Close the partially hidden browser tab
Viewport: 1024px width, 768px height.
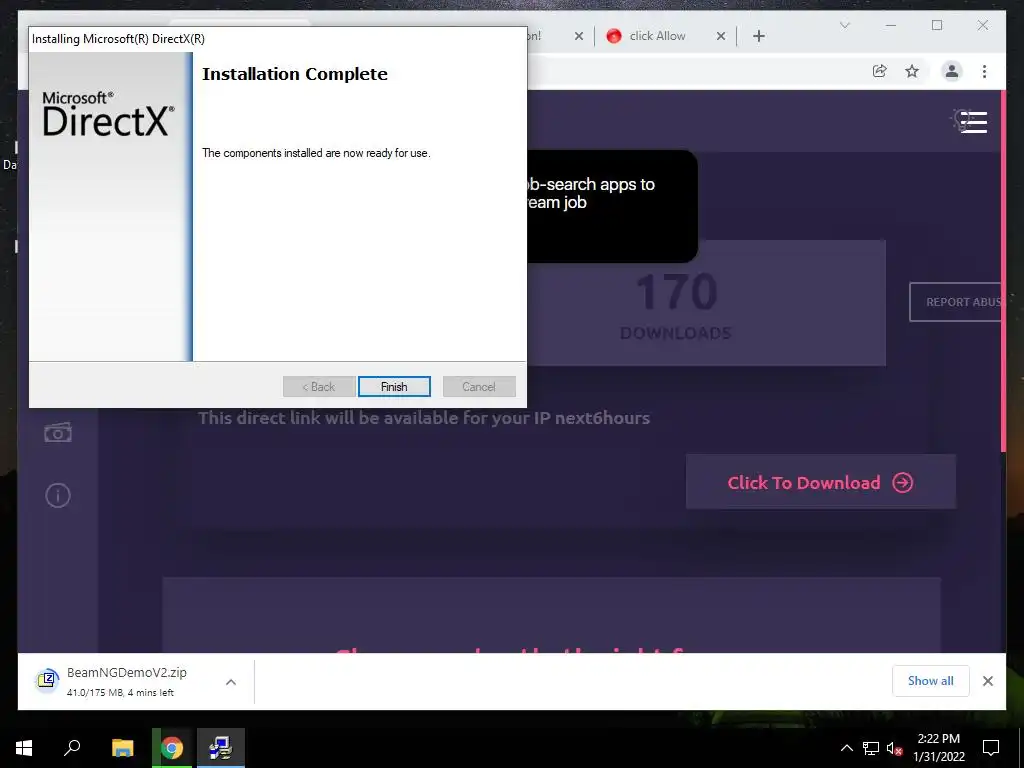[579, 36]
